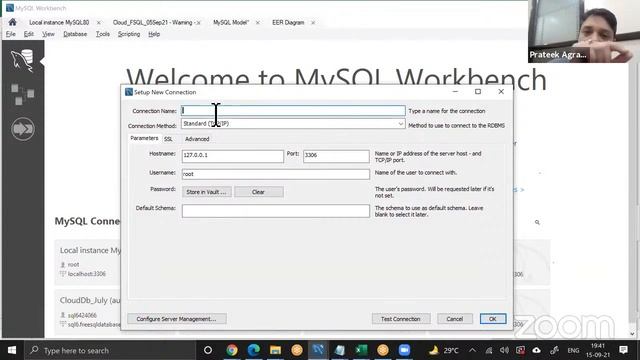Open network settings in system tray
Viewport: 640px width, 360px height.
(x=489, y=350)
